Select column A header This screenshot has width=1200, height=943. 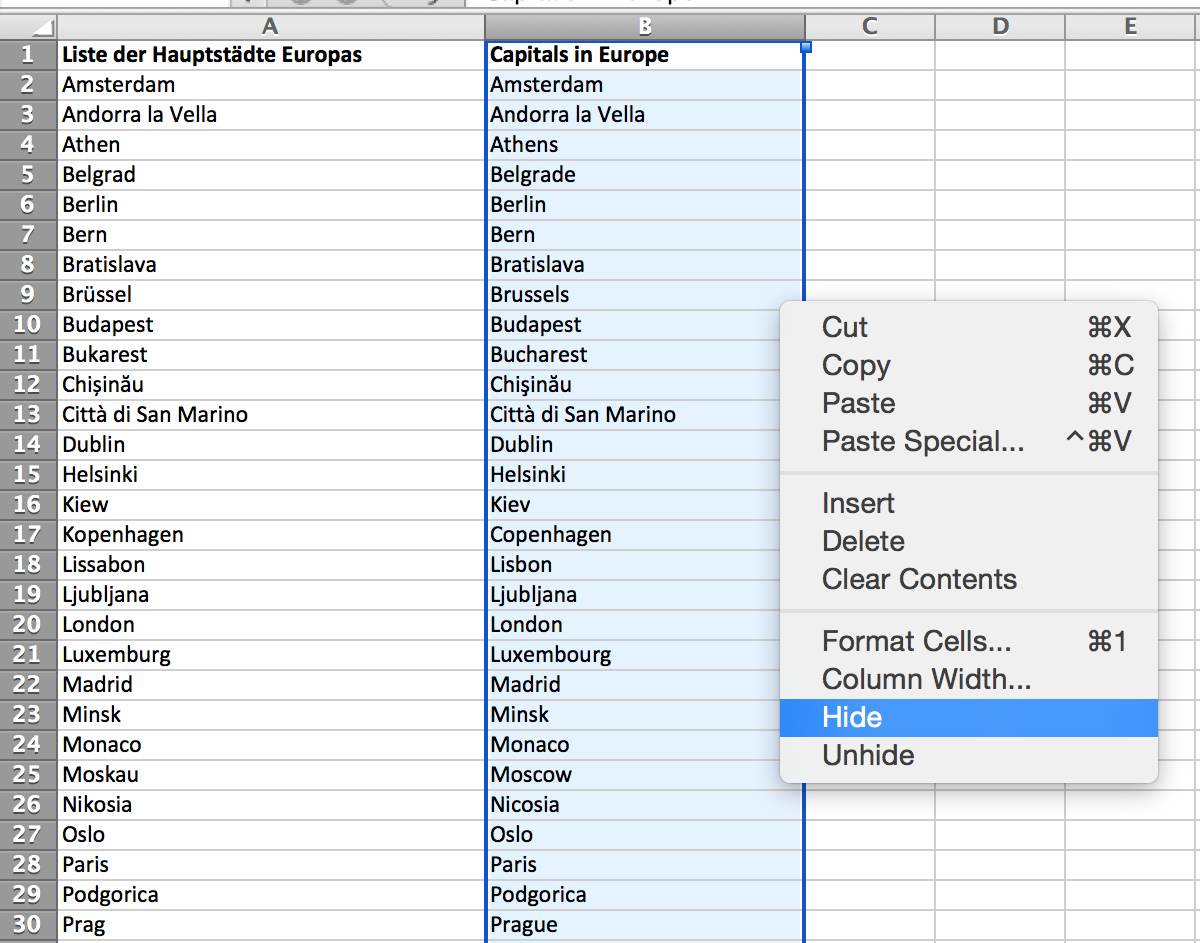pos(270,27)
